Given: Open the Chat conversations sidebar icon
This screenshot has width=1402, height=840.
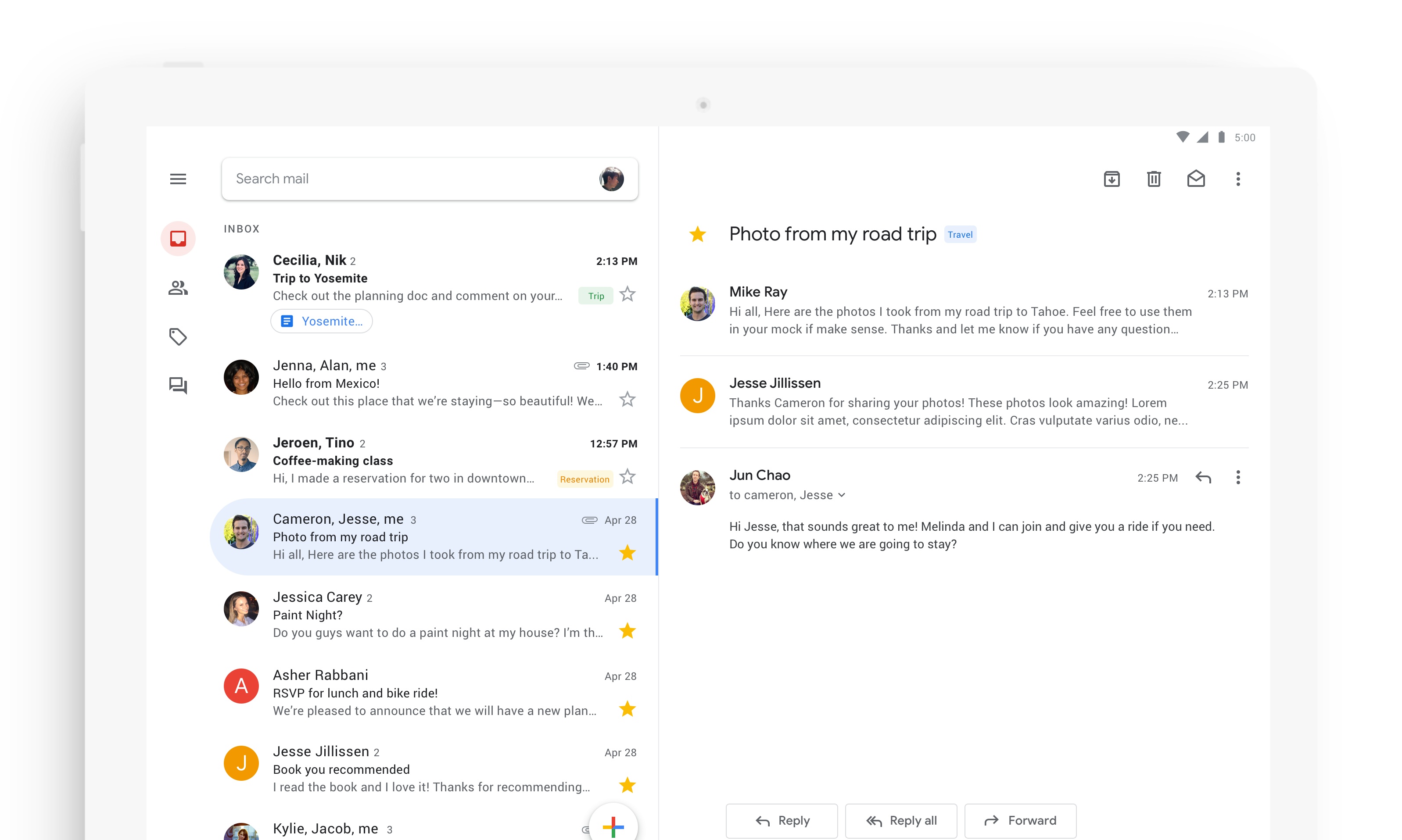Looking at the screenshot, I should coord(178,386).
